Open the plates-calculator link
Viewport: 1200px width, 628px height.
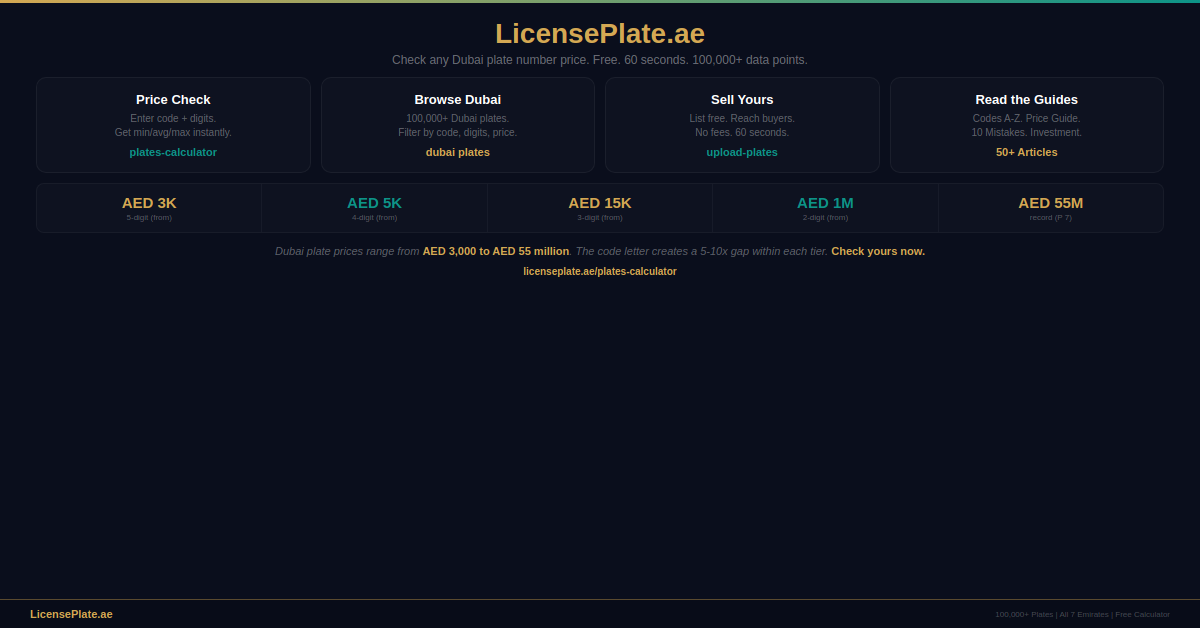[x=173, y=152]
